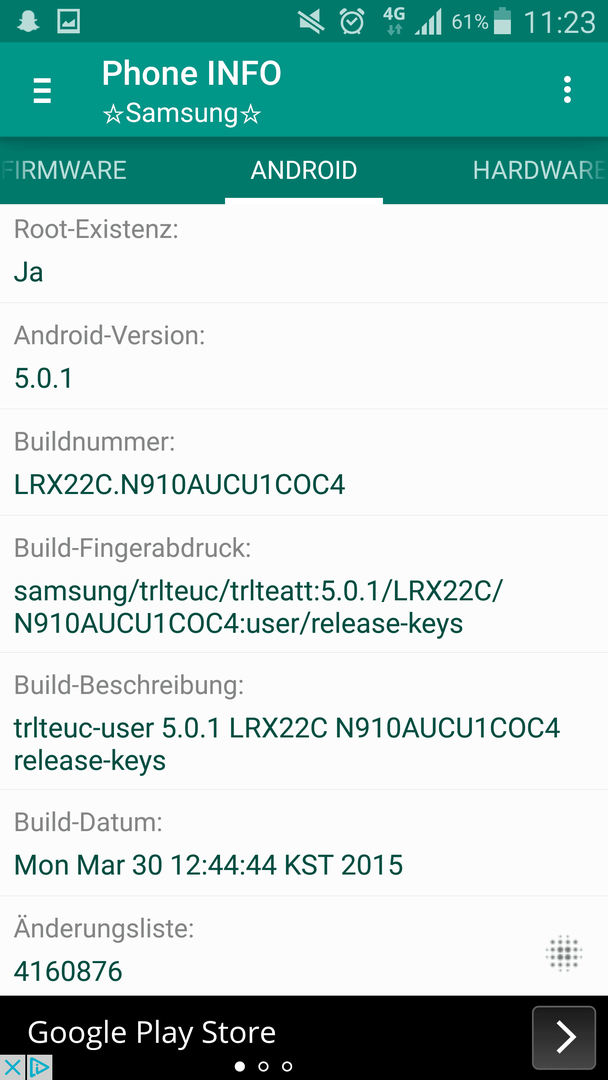Tap the Snapchat notification icon
Viewport: 608px width, 1080px height.
(x=28, y=21)
